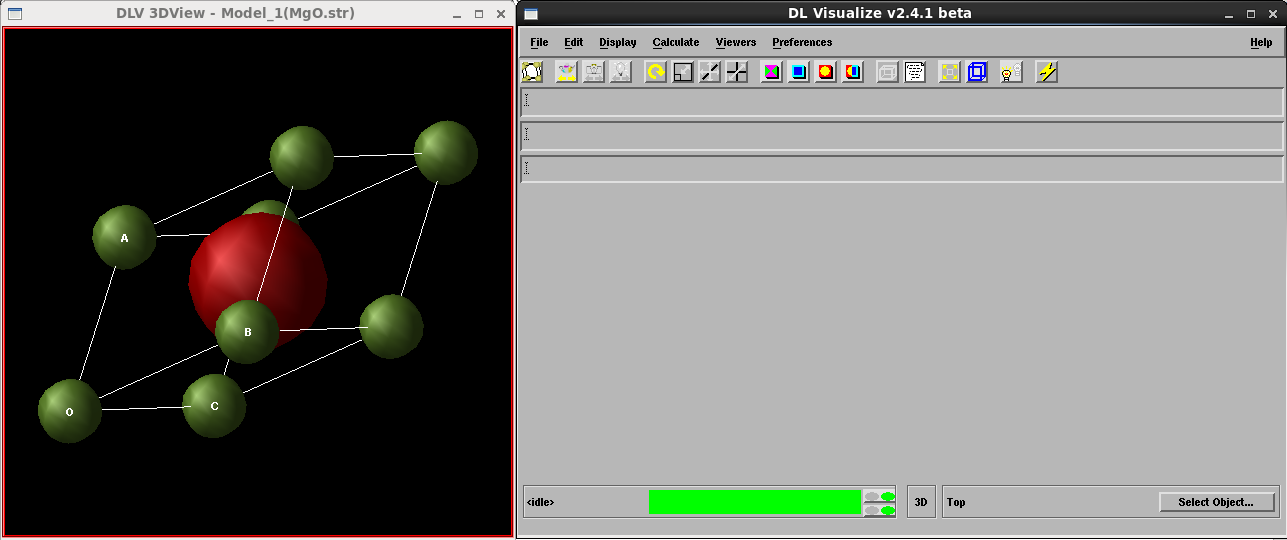Toggle the 3D view mode button
The width and height of the screenshot is (1287, 540).
click(x=921, y=502)
